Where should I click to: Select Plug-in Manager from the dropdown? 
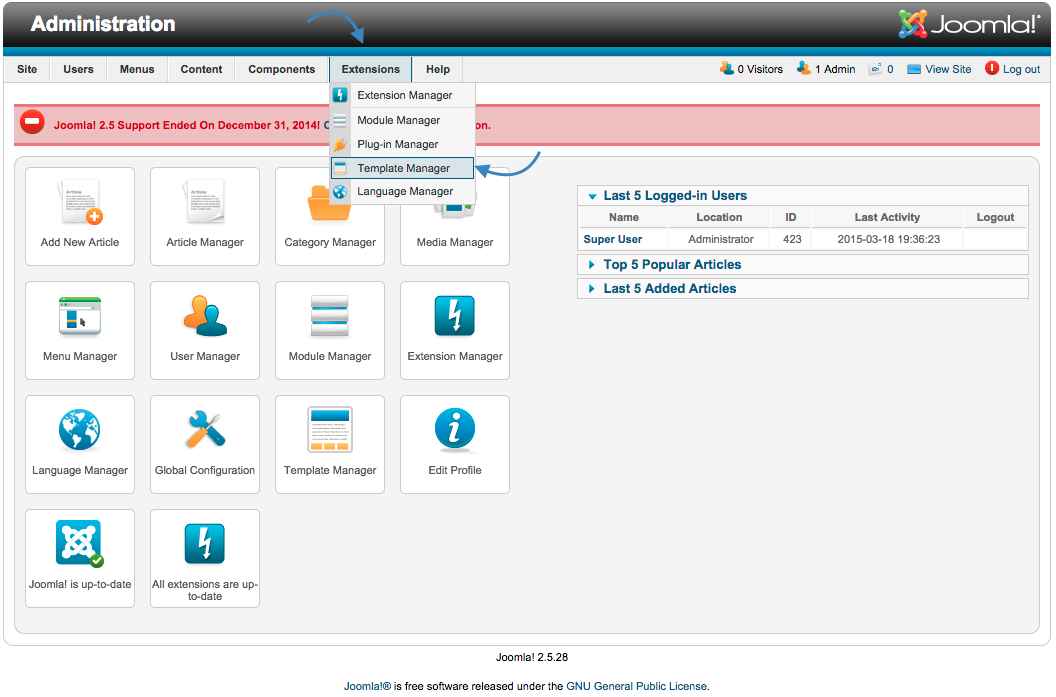[x=403, y=144]
